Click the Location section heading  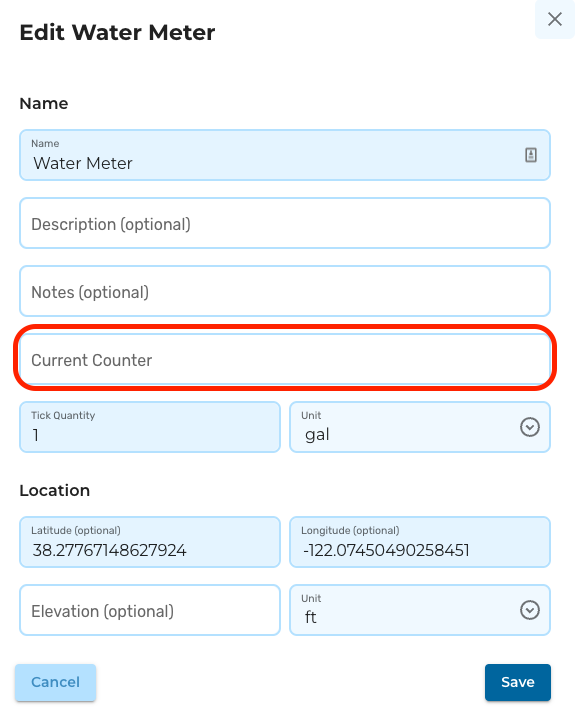[x=55, y=491]
